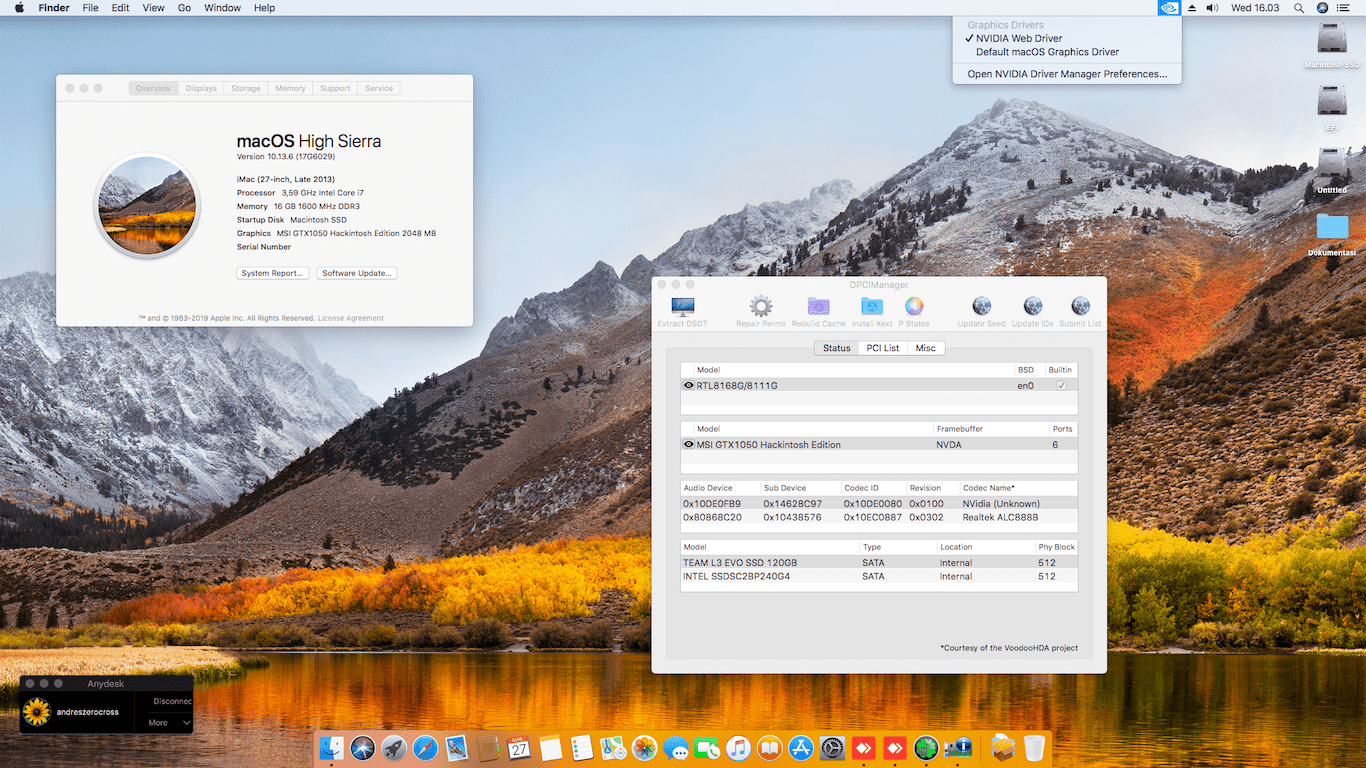Select Default macOS Graphics Driver
Screen dimensions: 1366x768
click(1047, 52)
